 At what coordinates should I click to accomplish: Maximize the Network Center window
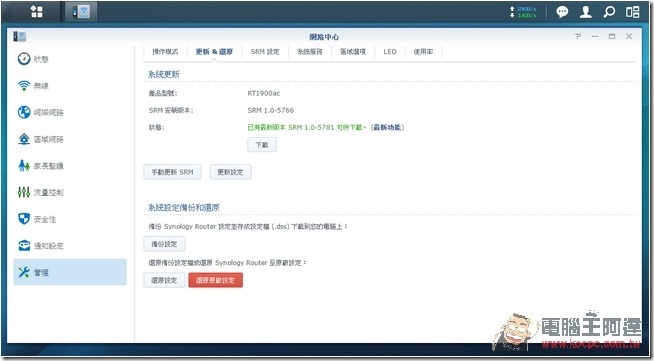(x=612, y=37)
